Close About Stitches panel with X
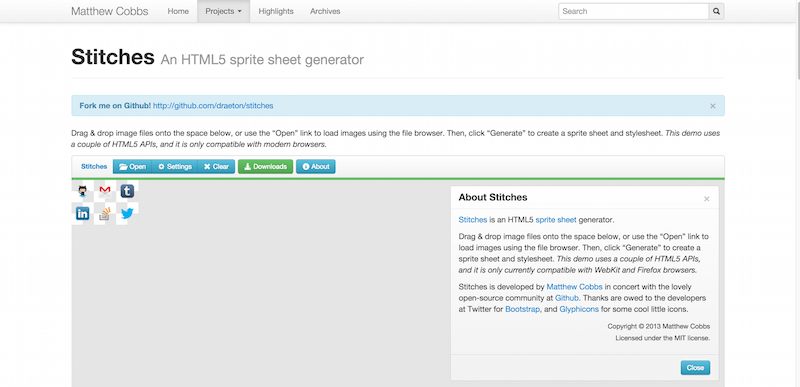The width and height of the screenshot is (800, 387). point(707,199)
